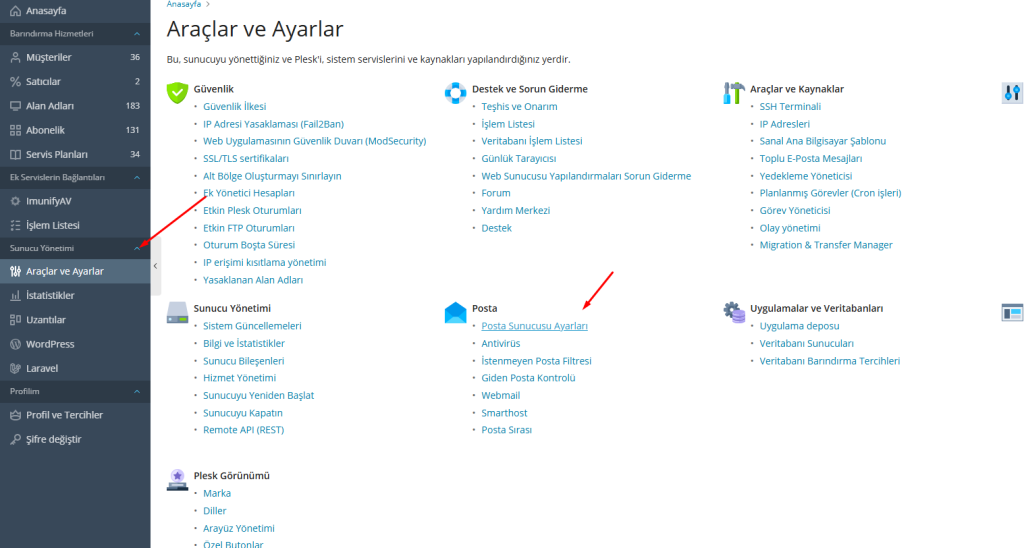Click the Araçlar ve Ayarlar sliders icon
The width and height of the screenshot is (1024, 548).
(15, 271)
